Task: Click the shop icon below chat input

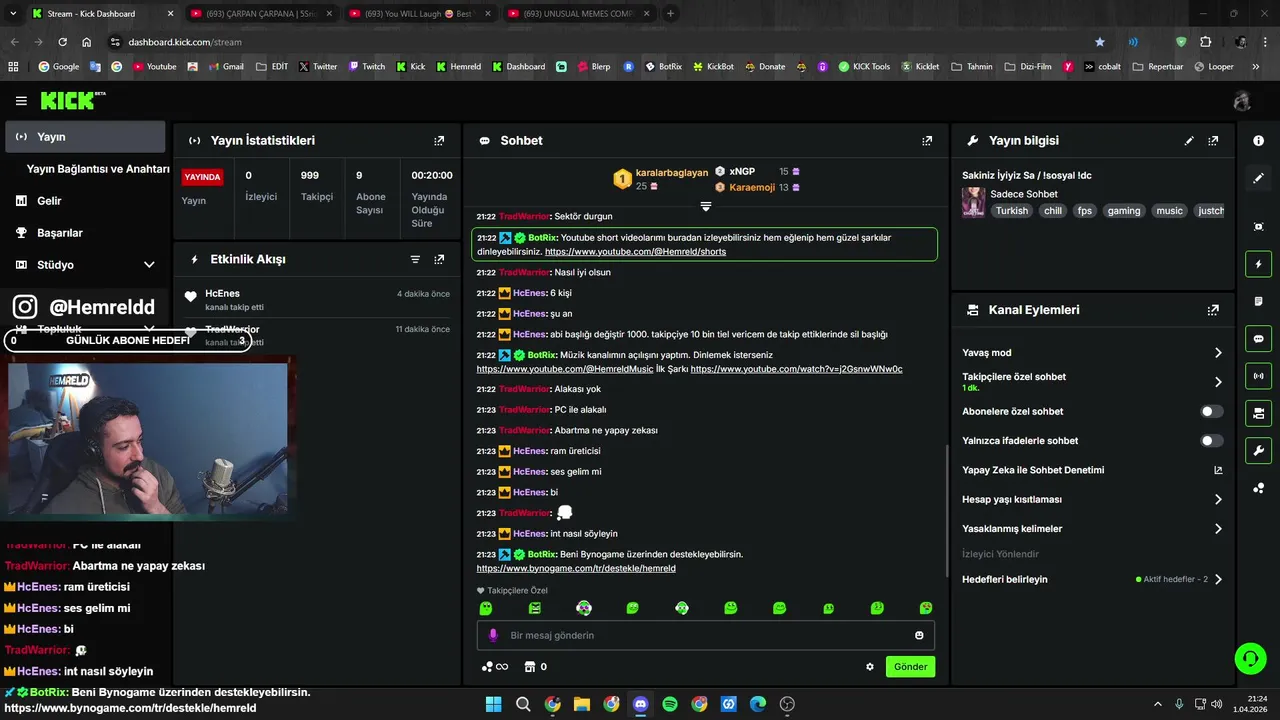Action: (530, 667)
